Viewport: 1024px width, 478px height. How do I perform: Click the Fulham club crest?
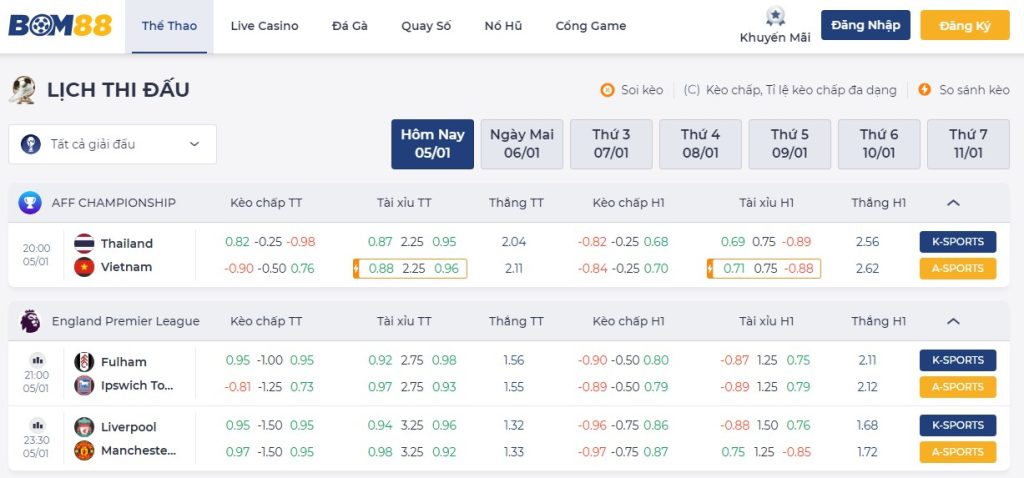pyautogui.click(x=84, y=362)
